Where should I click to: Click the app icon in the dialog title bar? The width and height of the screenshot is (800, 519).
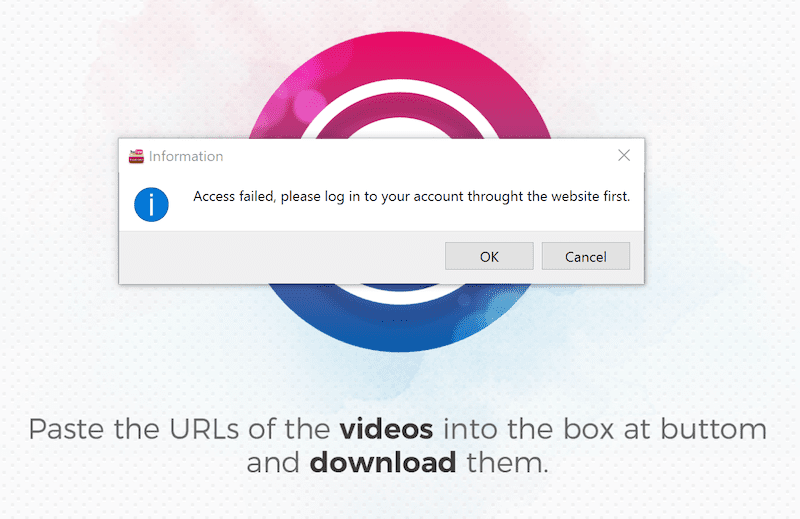137,156
